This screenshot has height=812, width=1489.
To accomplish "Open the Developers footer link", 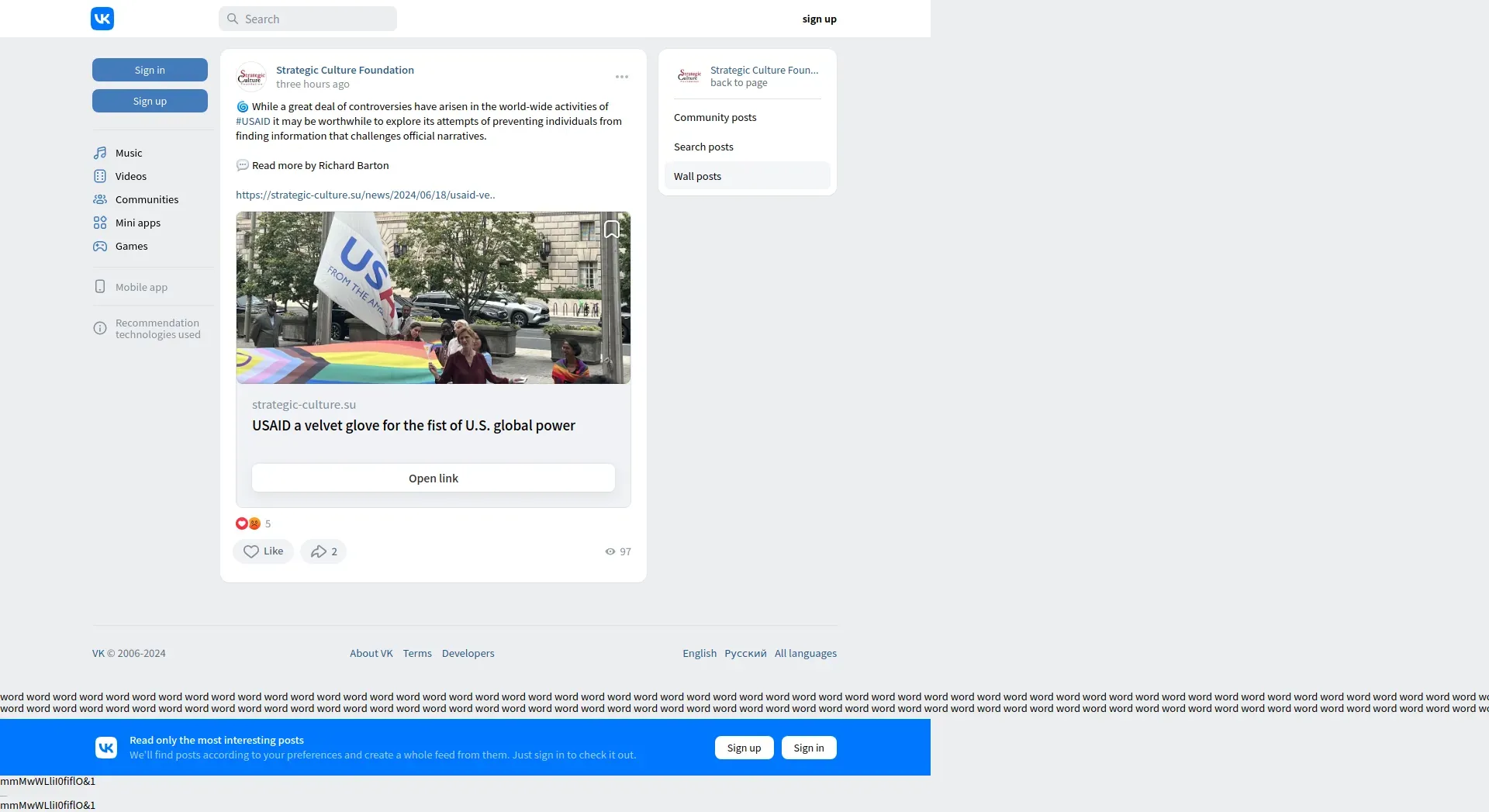I will [x=468, y=653].
